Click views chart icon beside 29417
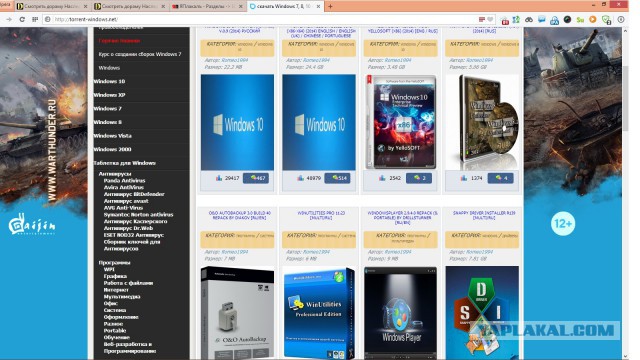The image size is (640, 360). pyautogui.click(x=219, y=178)
